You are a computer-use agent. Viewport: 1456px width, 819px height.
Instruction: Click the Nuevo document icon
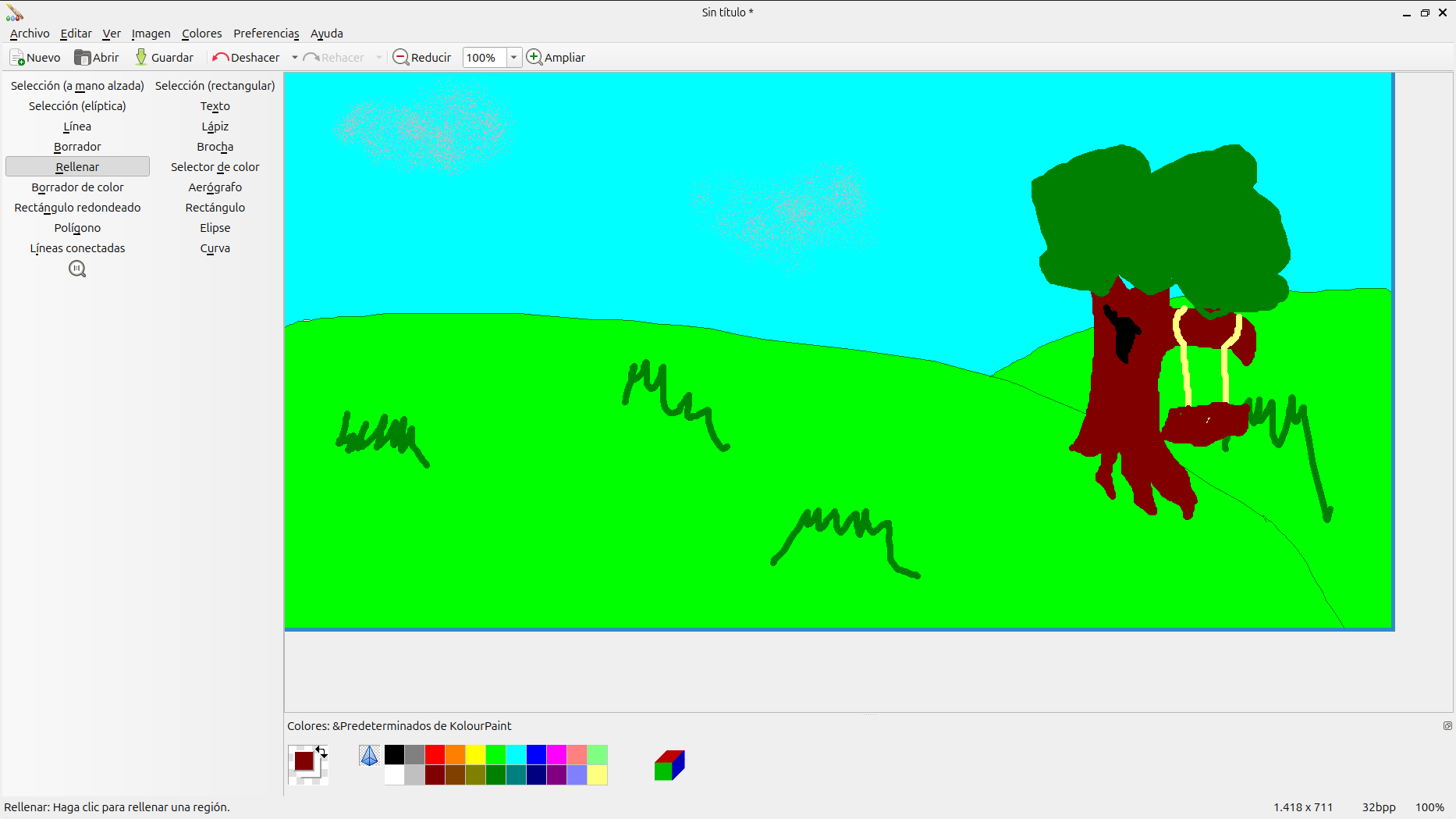[x=17, y=58]
